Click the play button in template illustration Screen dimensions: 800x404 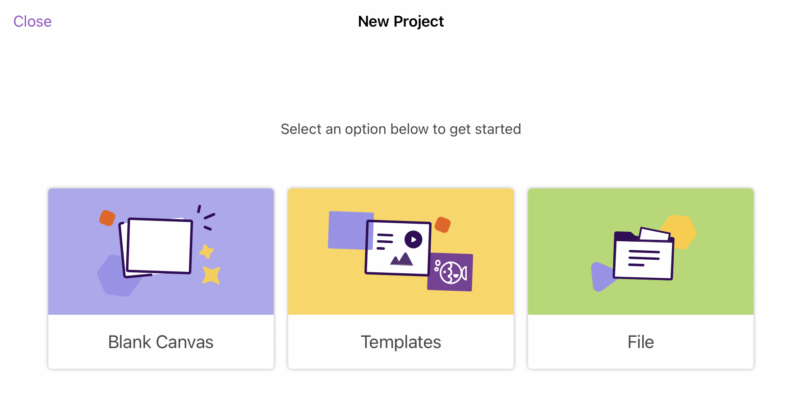click(412, 239)
